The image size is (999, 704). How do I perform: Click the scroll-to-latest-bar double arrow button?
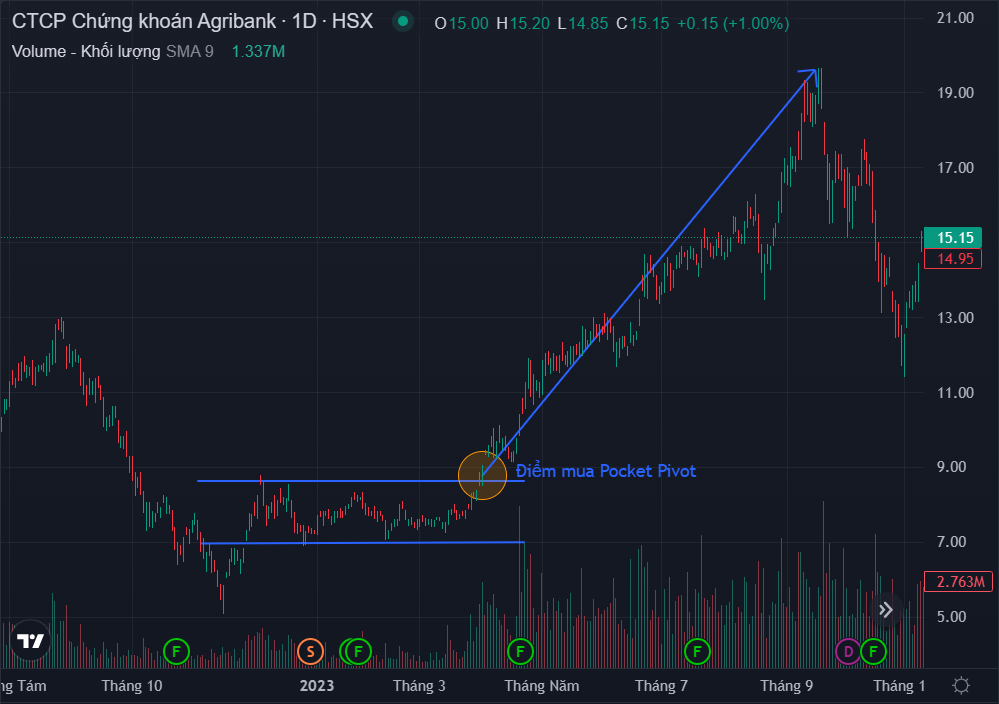tap(886, 610)
